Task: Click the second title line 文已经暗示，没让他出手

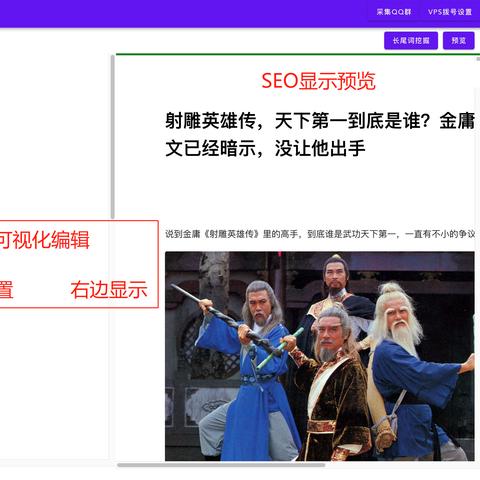Action: (x=265, y=148)
